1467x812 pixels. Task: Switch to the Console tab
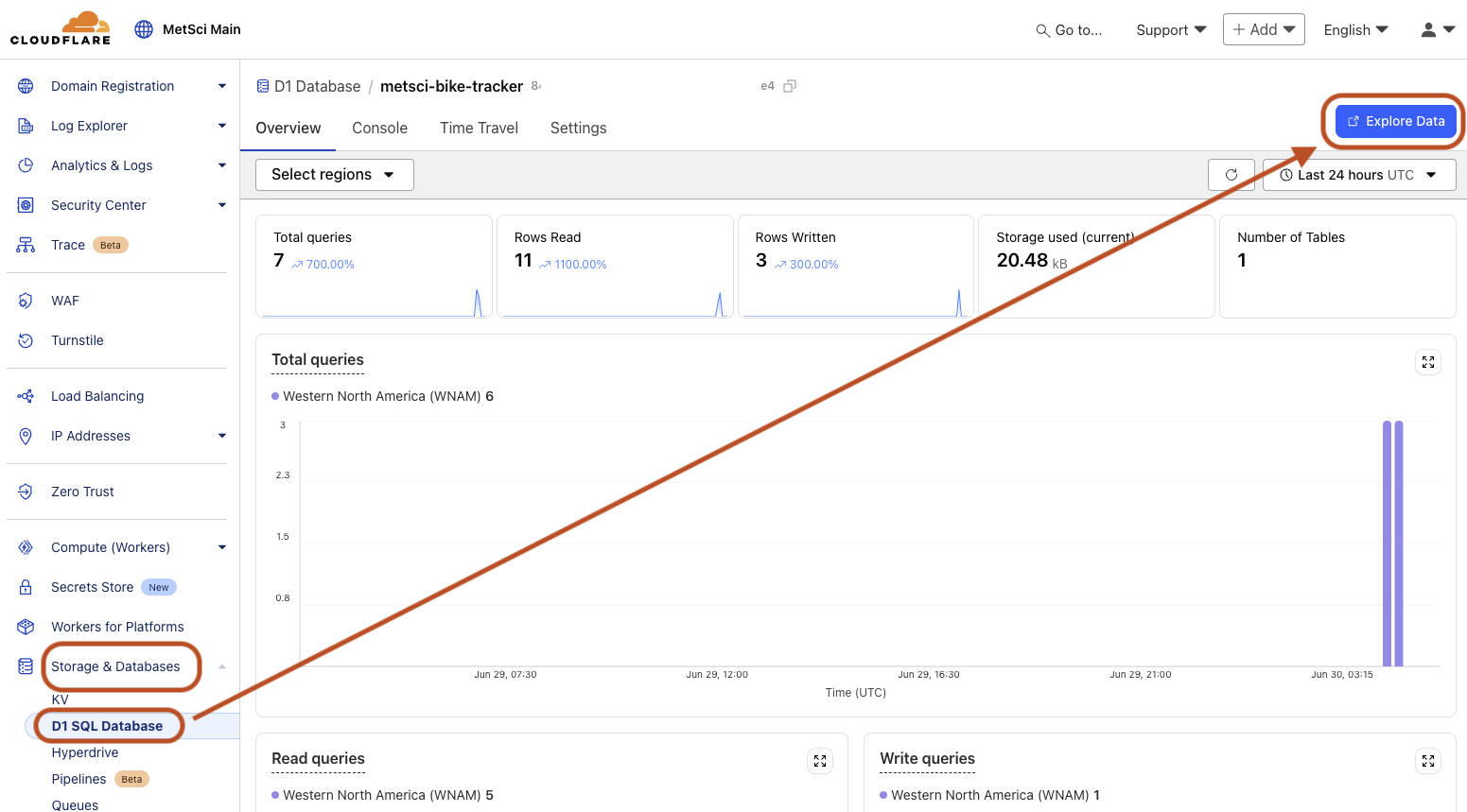pos(379,128)
